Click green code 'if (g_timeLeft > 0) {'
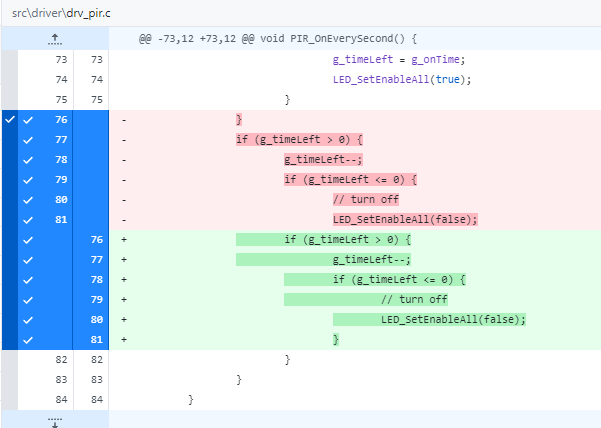The height and width of the screenshot is (428, 601). click(x=347, y=239)
